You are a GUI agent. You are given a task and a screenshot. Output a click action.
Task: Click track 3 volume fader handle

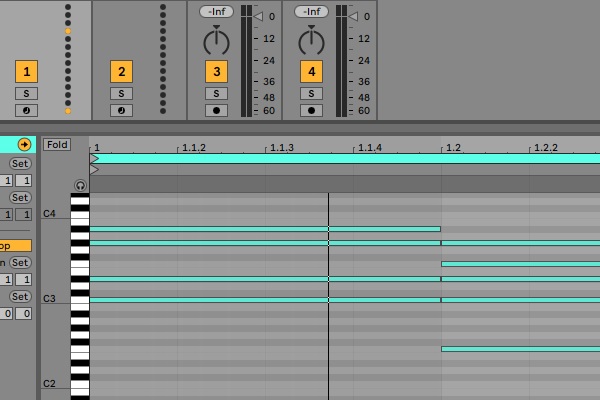[258, 16]
